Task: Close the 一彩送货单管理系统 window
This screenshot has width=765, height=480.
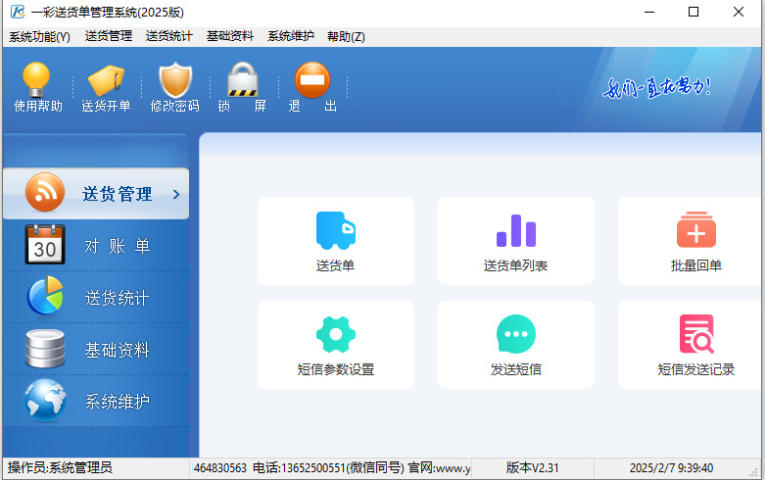Action: 738,12
